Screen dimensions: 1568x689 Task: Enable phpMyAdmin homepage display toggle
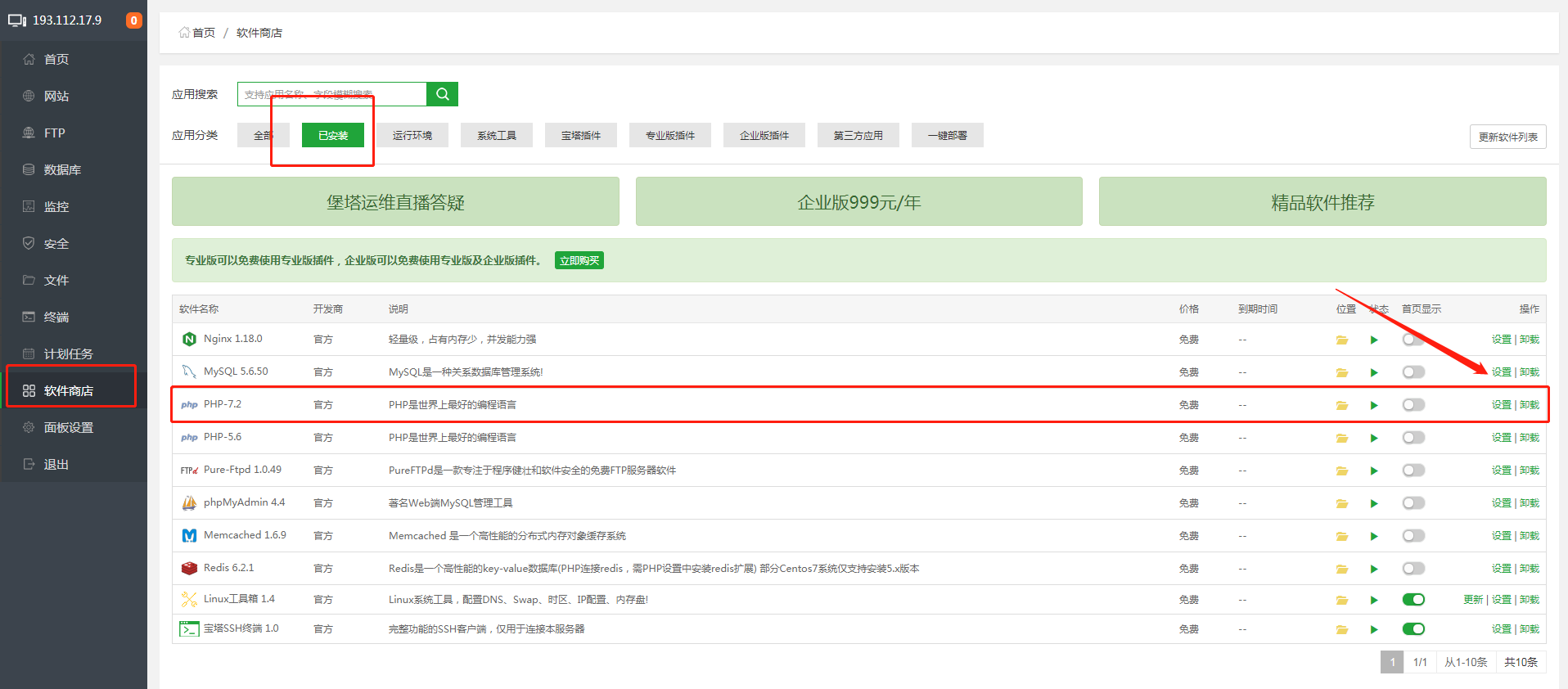click(x=1413, y=503)
